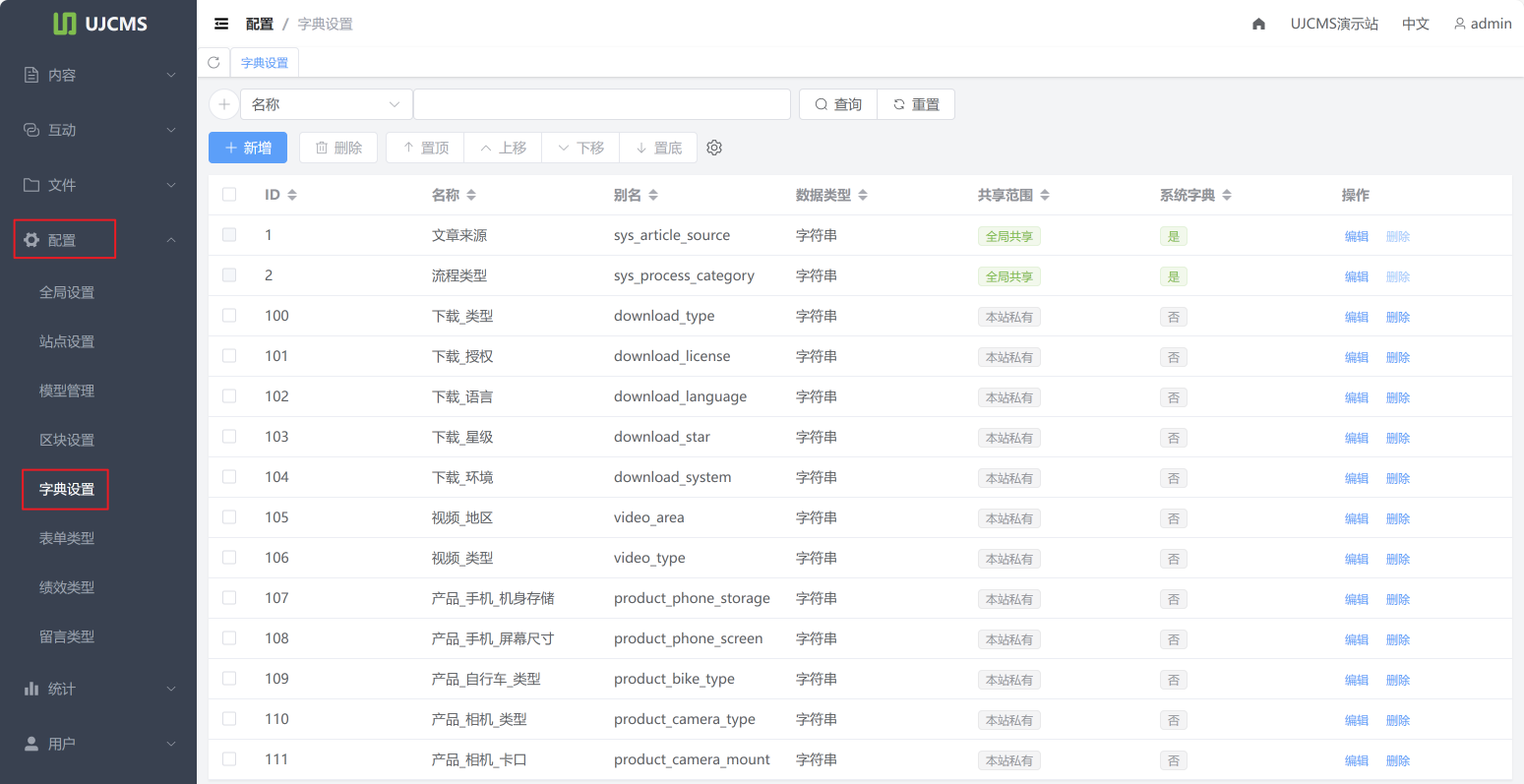The height and width of the screenshot is (784, 1524).
Task: Click the 新增 add button
Action: click(x=248, y=148)
